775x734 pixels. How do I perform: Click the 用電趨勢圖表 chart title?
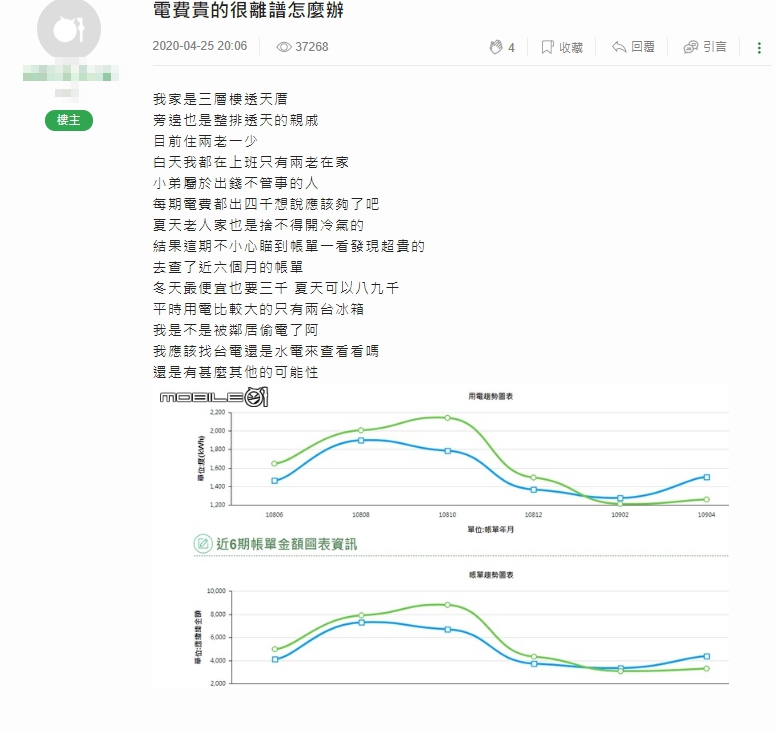pyautogui.click(x=490, y=396)
